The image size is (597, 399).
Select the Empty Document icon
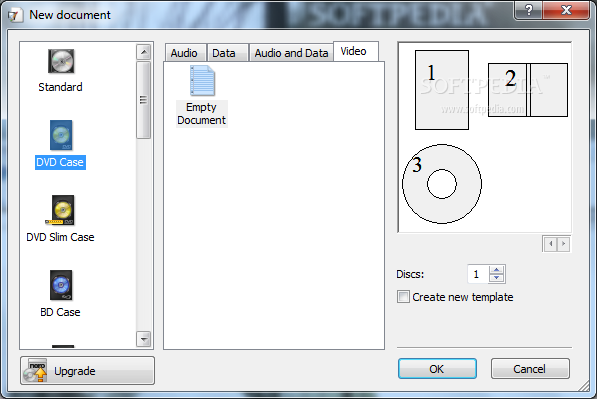tap(202, 81)
